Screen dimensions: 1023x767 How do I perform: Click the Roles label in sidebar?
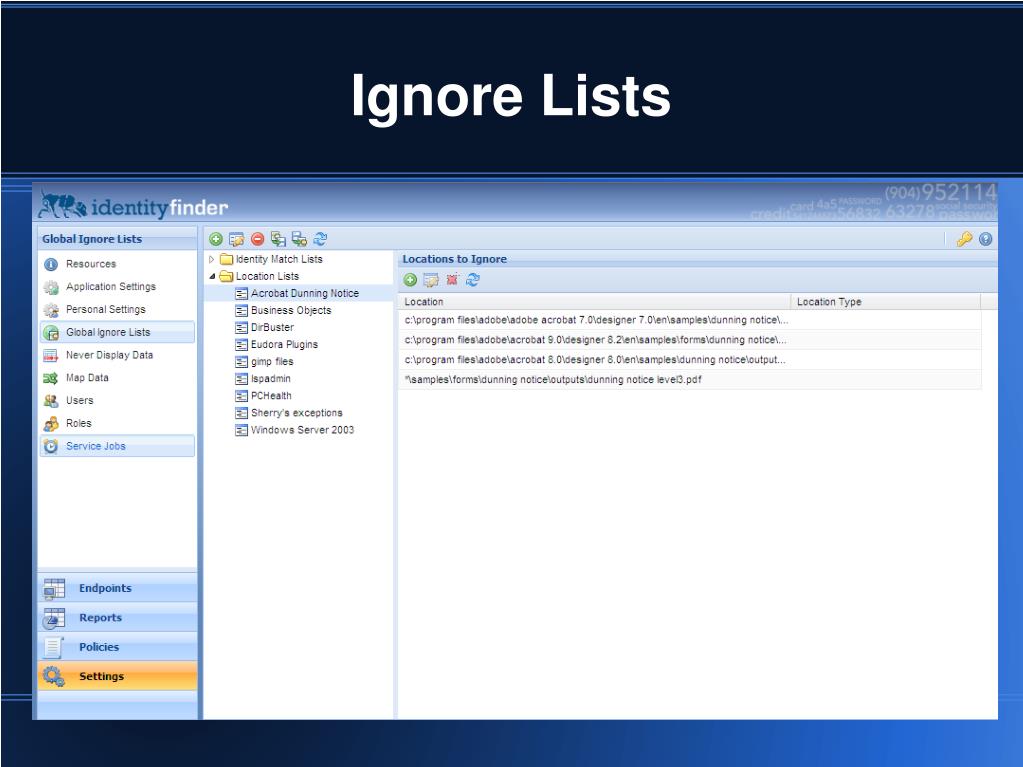pyautogui.click(x=79, y=423)
